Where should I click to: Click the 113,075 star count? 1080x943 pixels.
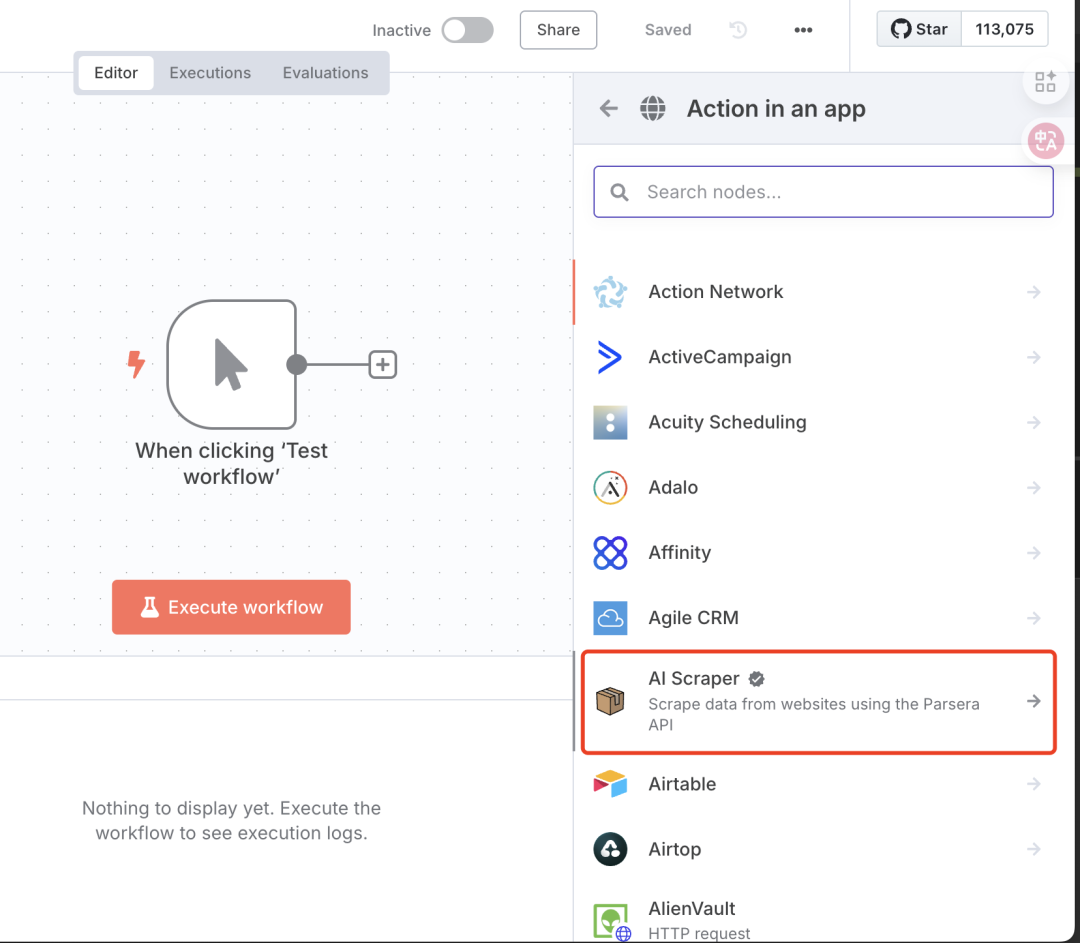[x=1004, y=29]
